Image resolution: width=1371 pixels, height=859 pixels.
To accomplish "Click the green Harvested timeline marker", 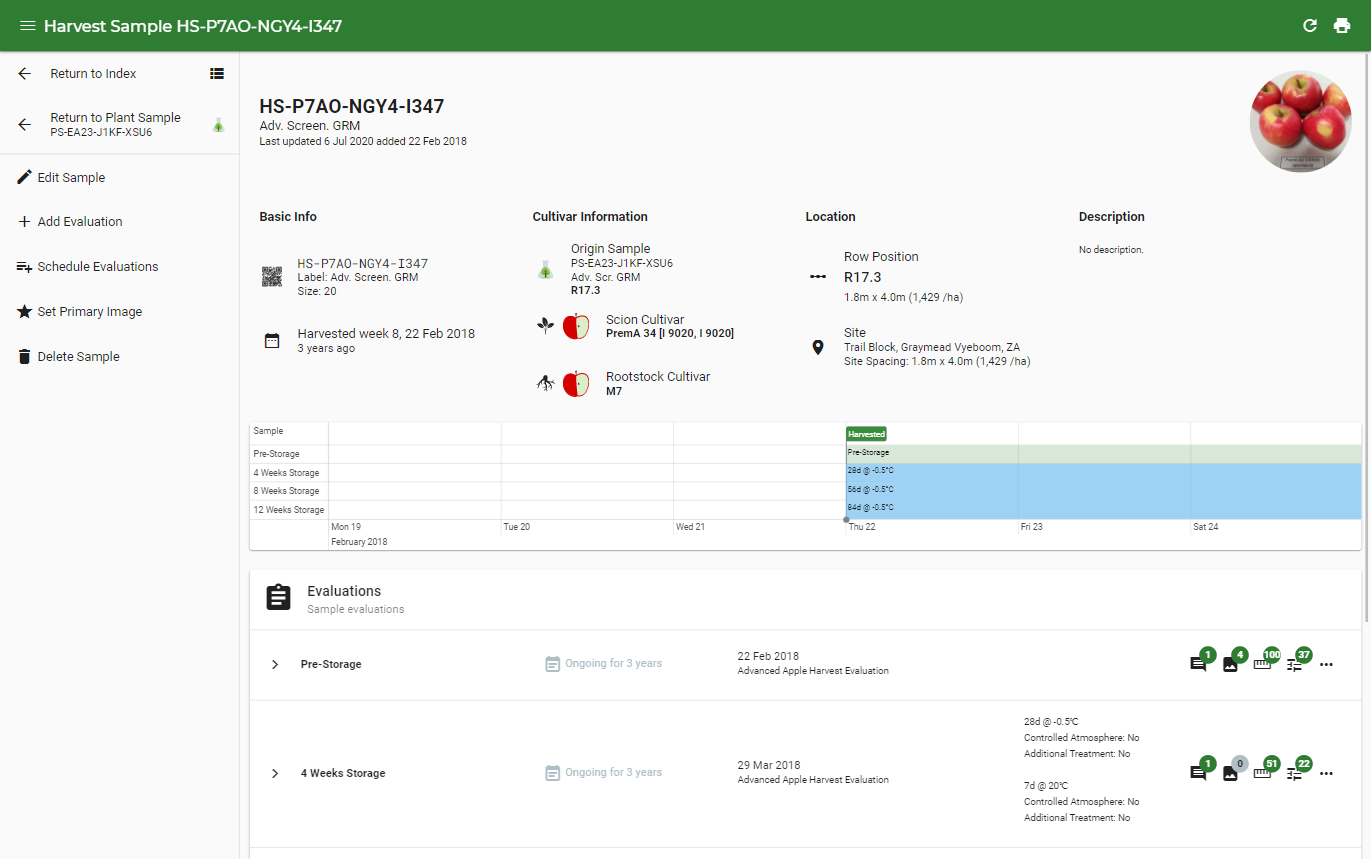I will coord(866,434).
